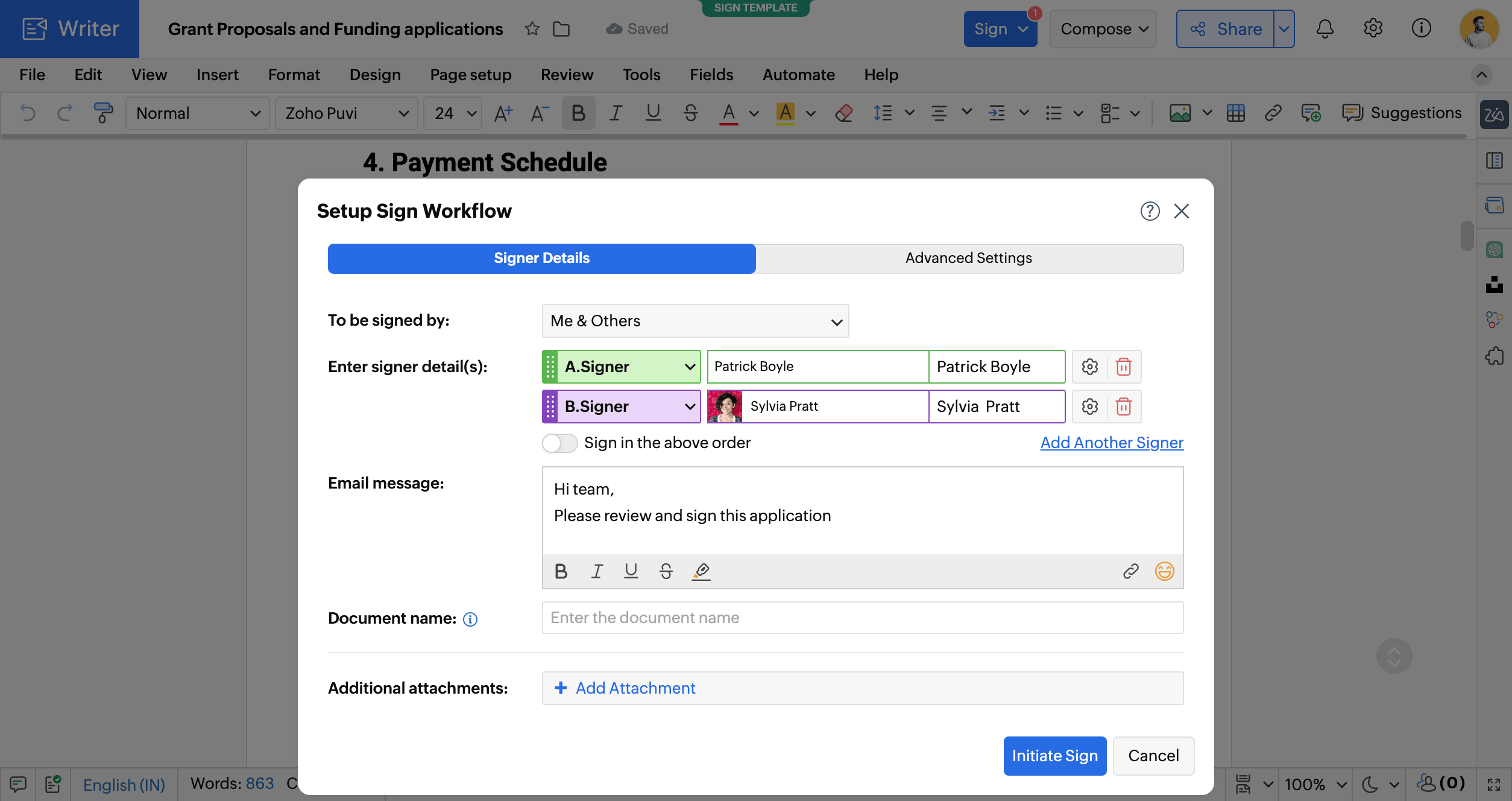The image size is (1512, 801).
Task: Insert emoji in the email message
Action: pos(1164,571)
